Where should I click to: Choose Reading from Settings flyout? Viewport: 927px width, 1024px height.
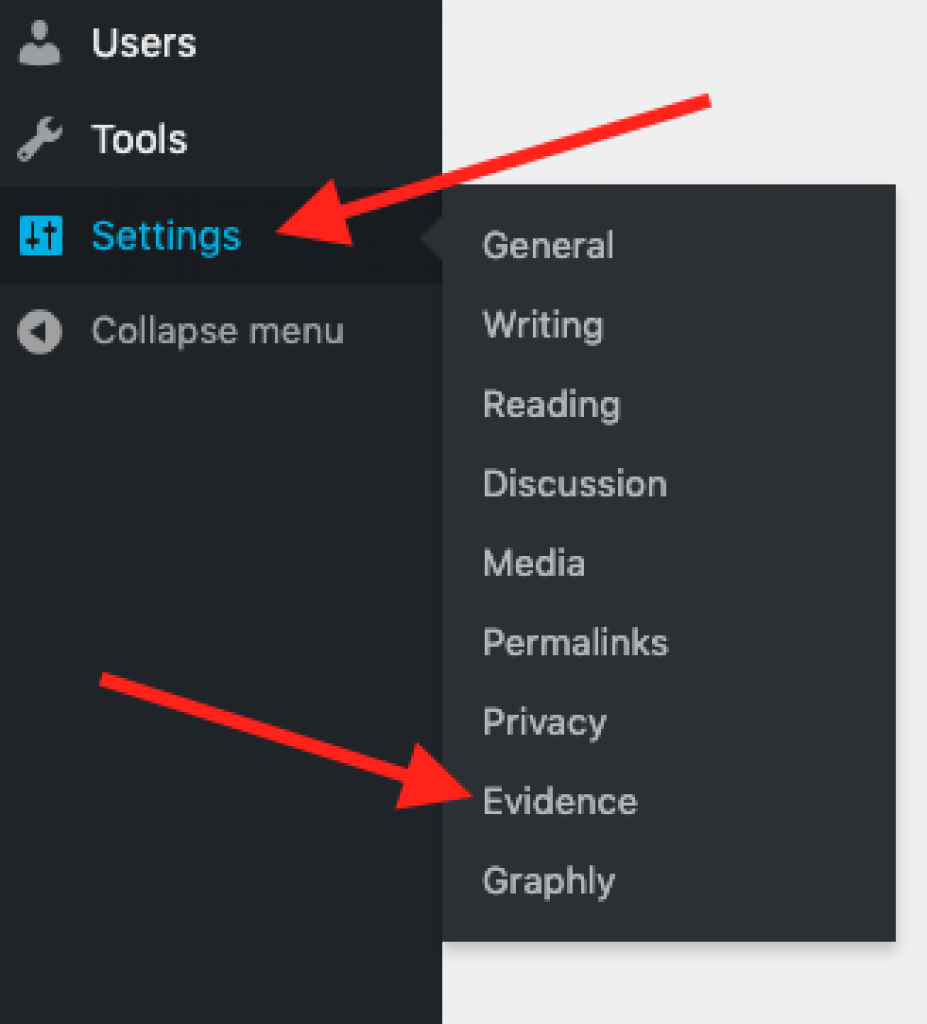click(551, 405)
